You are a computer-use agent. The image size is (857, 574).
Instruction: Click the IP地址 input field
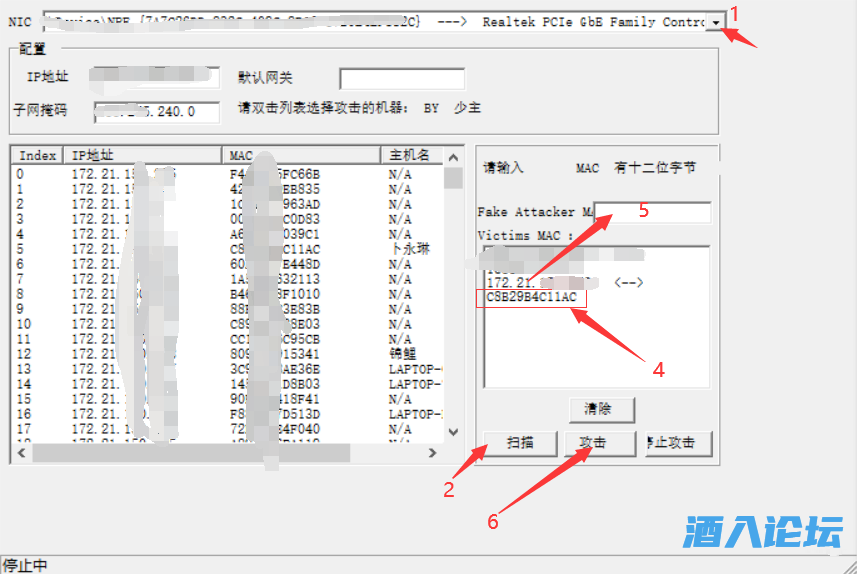(x=155, y=77)
